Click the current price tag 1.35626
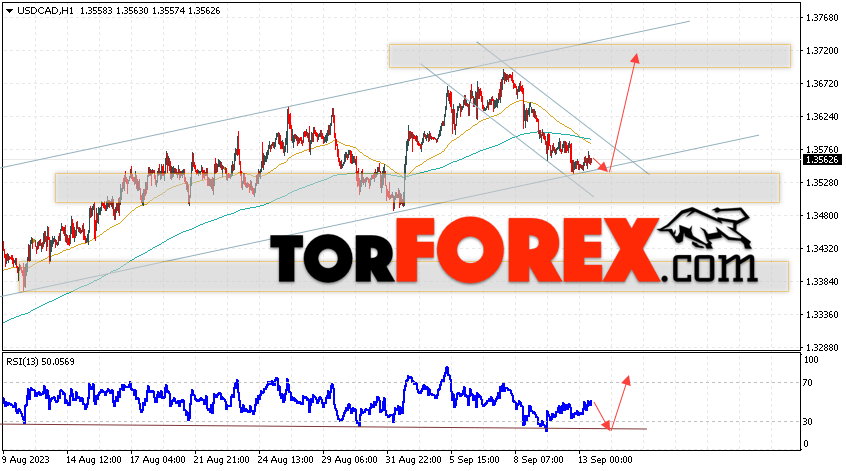This screenshot has width=846, height=471. coord(822,160)
